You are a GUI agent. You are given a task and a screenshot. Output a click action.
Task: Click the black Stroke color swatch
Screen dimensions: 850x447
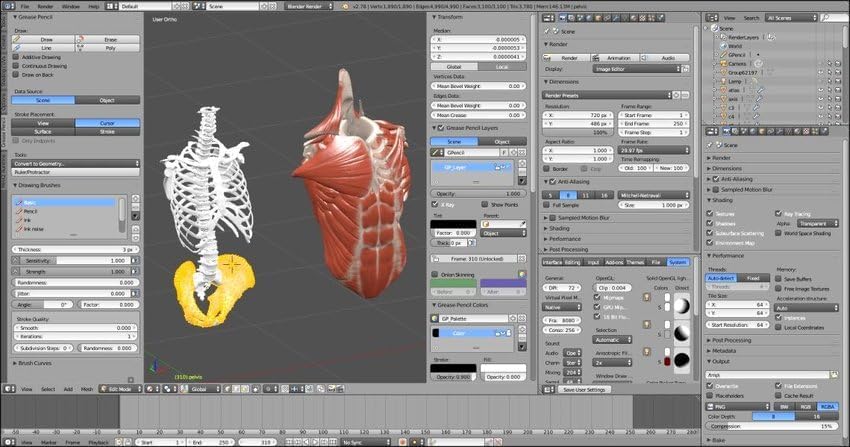click(x=453, y=368)
